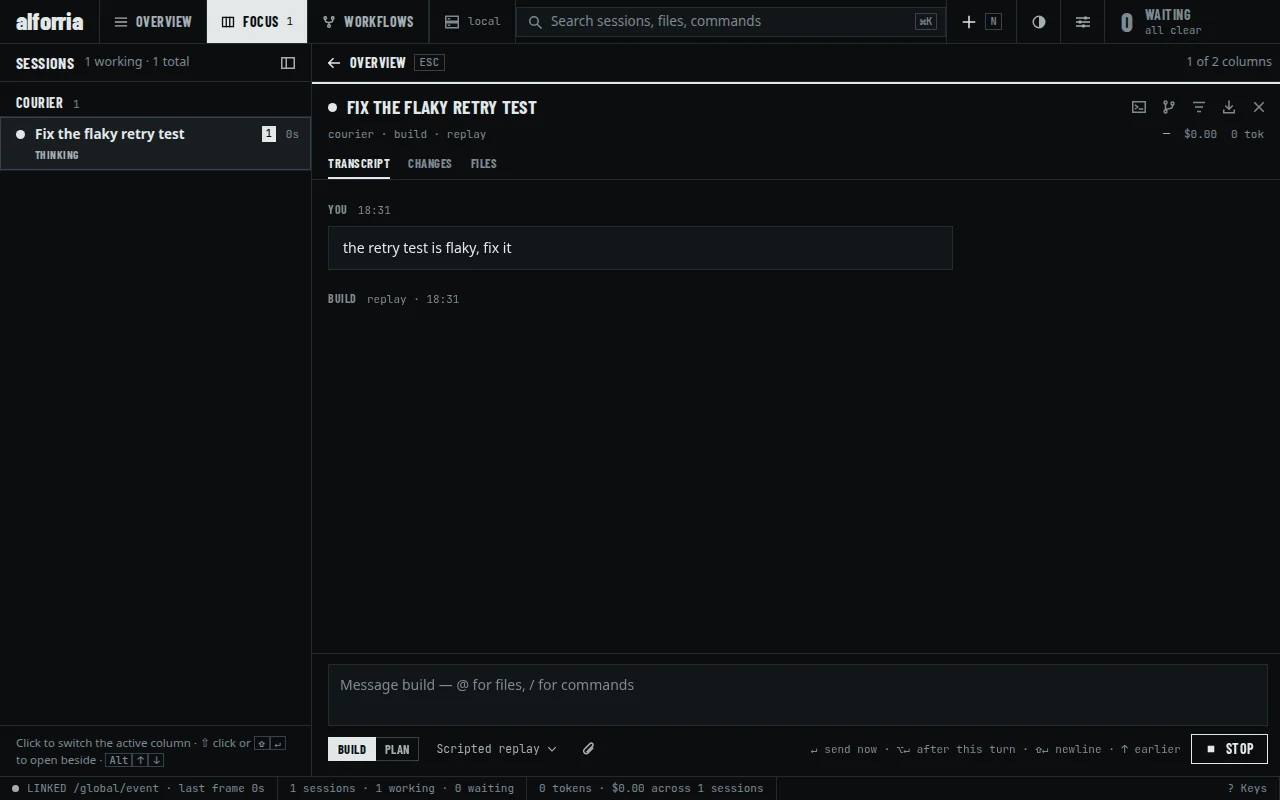Click the back arrow to Overview
Image resolution: width=1280 pixels, height=800 pixels.
point(334,63)
